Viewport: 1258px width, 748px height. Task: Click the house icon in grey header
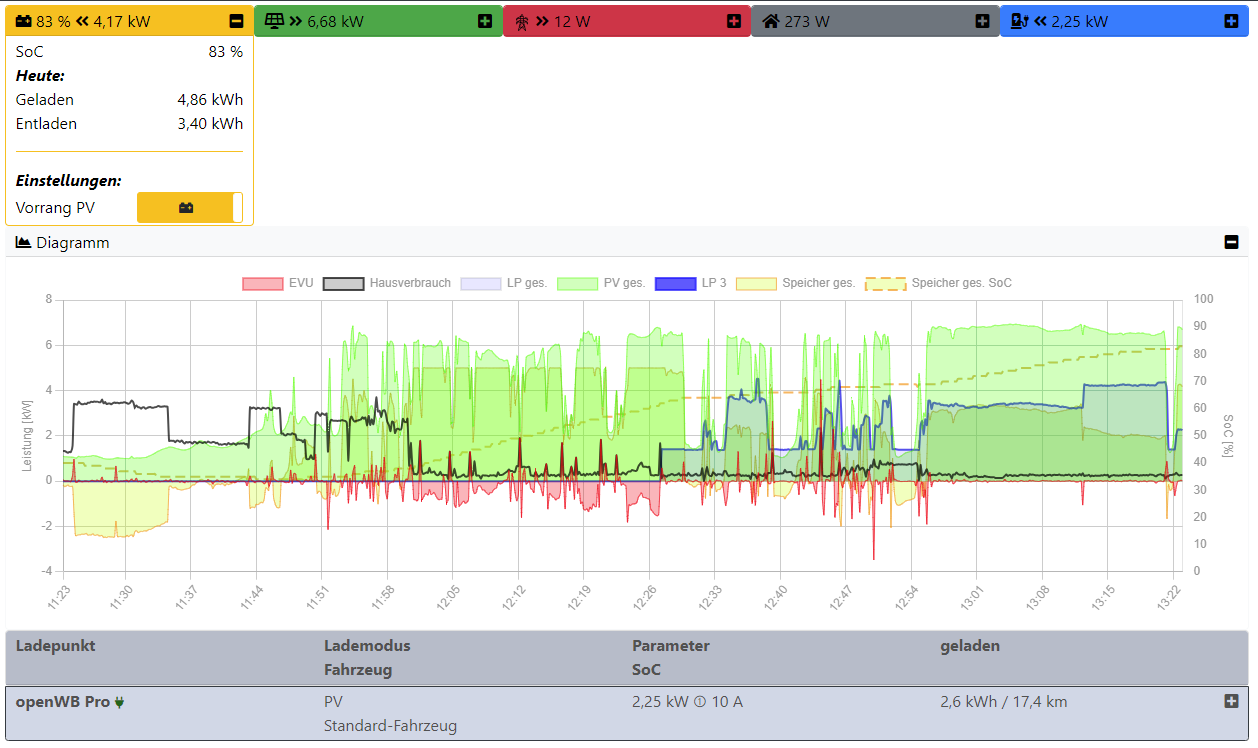click(x=771, y=21)
